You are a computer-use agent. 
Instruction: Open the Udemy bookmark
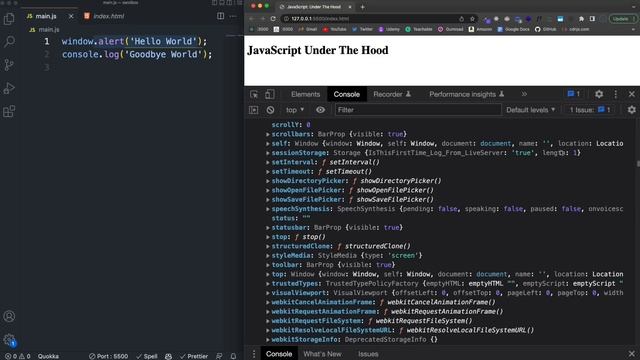(x=389, y=29)
